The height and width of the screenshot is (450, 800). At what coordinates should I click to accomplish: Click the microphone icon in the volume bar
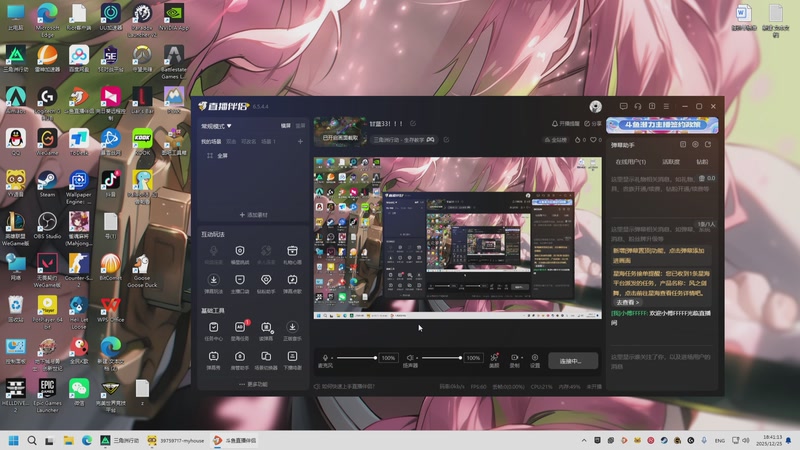pos(325,358)
